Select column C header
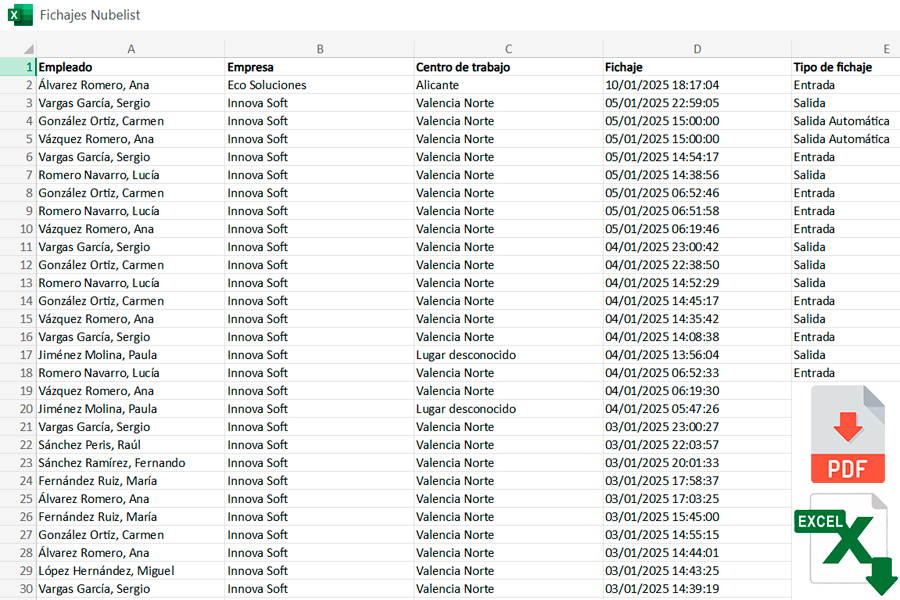 [x=508, y=49]
